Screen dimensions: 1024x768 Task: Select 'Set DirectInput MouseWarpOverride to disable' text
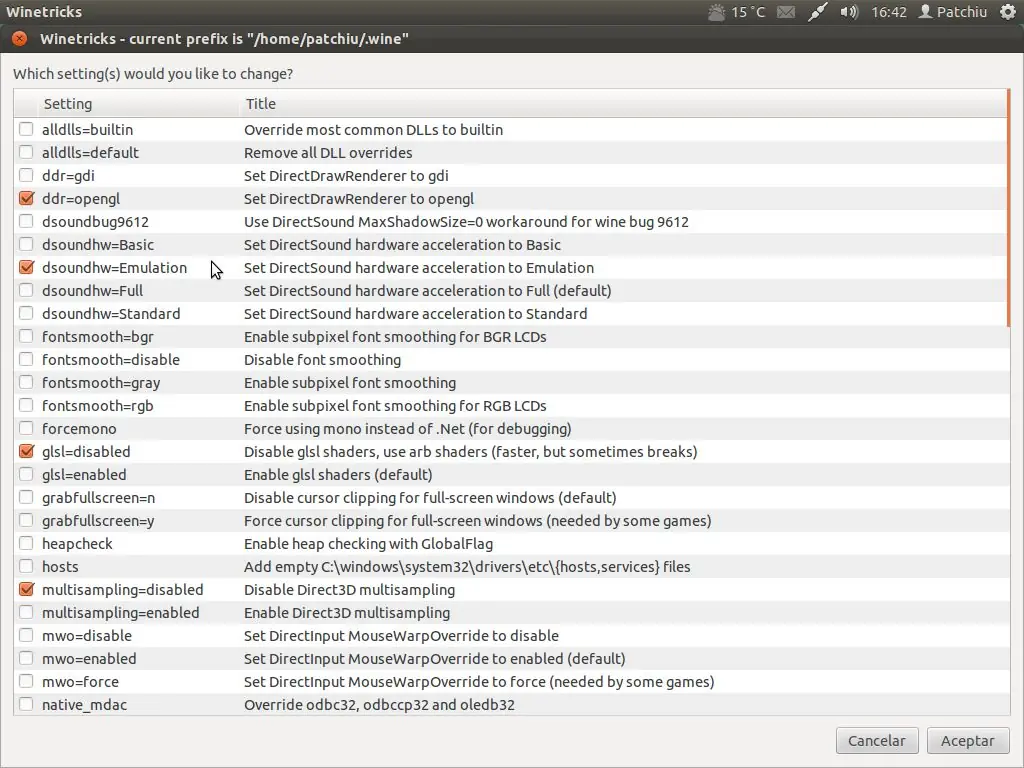point(402,635)
